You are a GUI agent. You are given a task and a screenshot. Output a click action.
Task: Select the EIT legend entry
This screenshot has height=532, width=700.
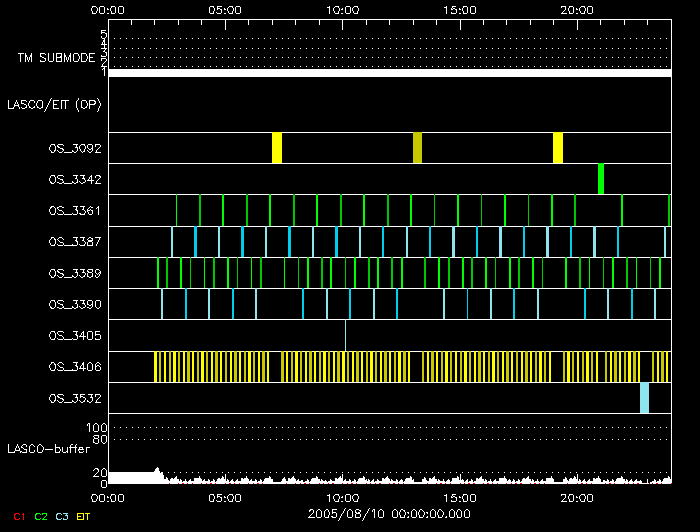point(84,516)
